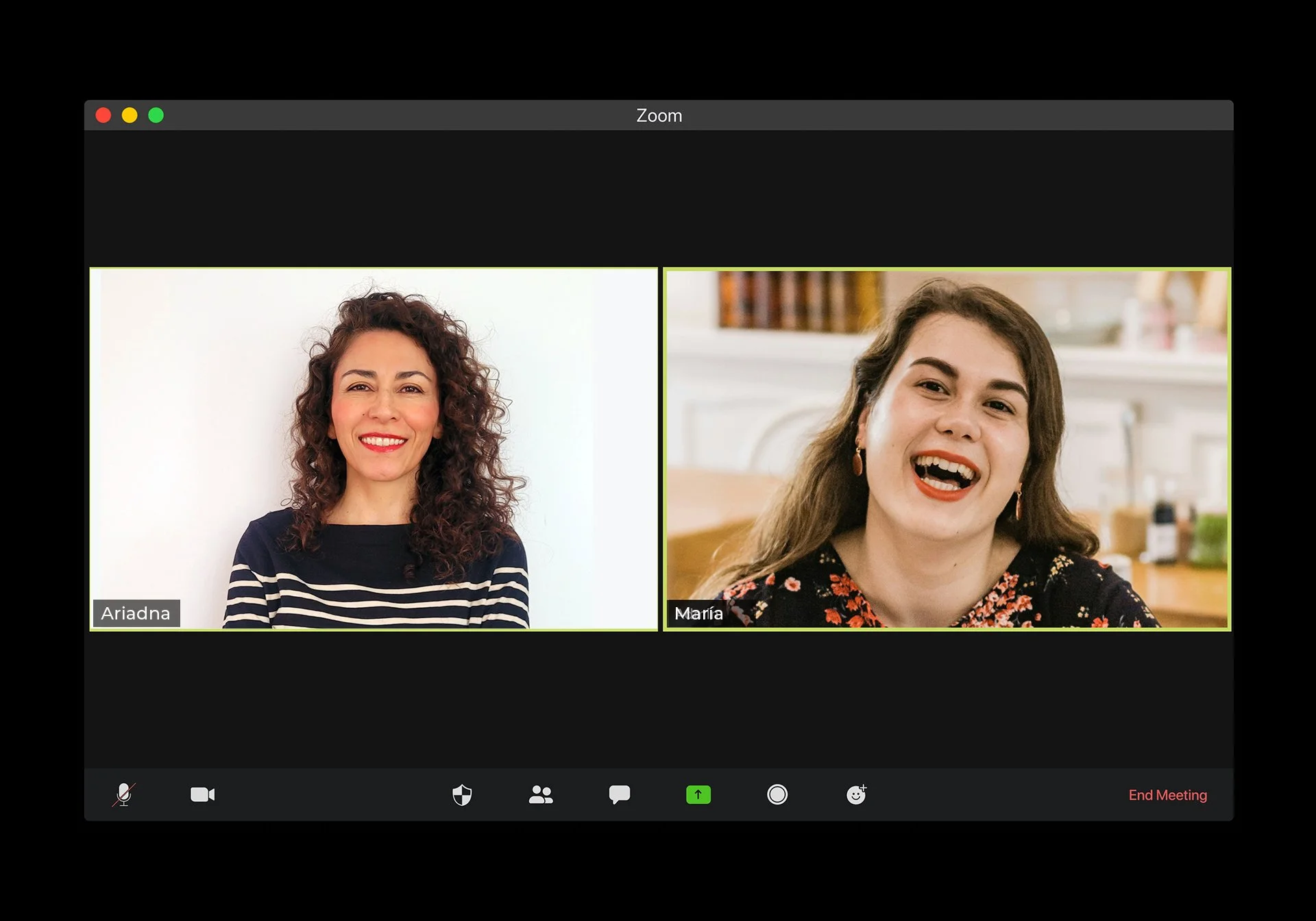Start recording the meeting

click(x=777, y=795)
